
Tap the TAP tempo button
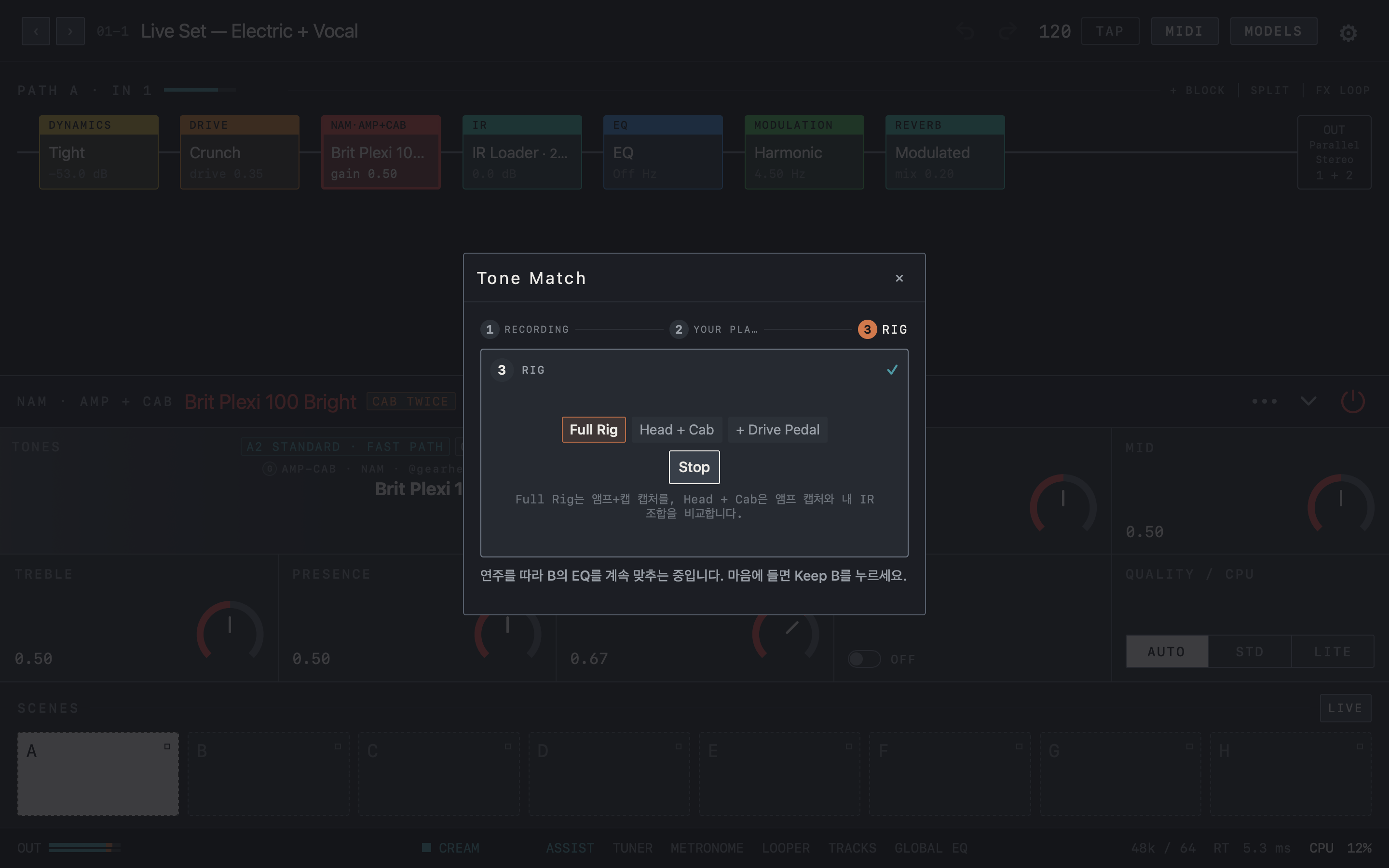pos(1109,31)
